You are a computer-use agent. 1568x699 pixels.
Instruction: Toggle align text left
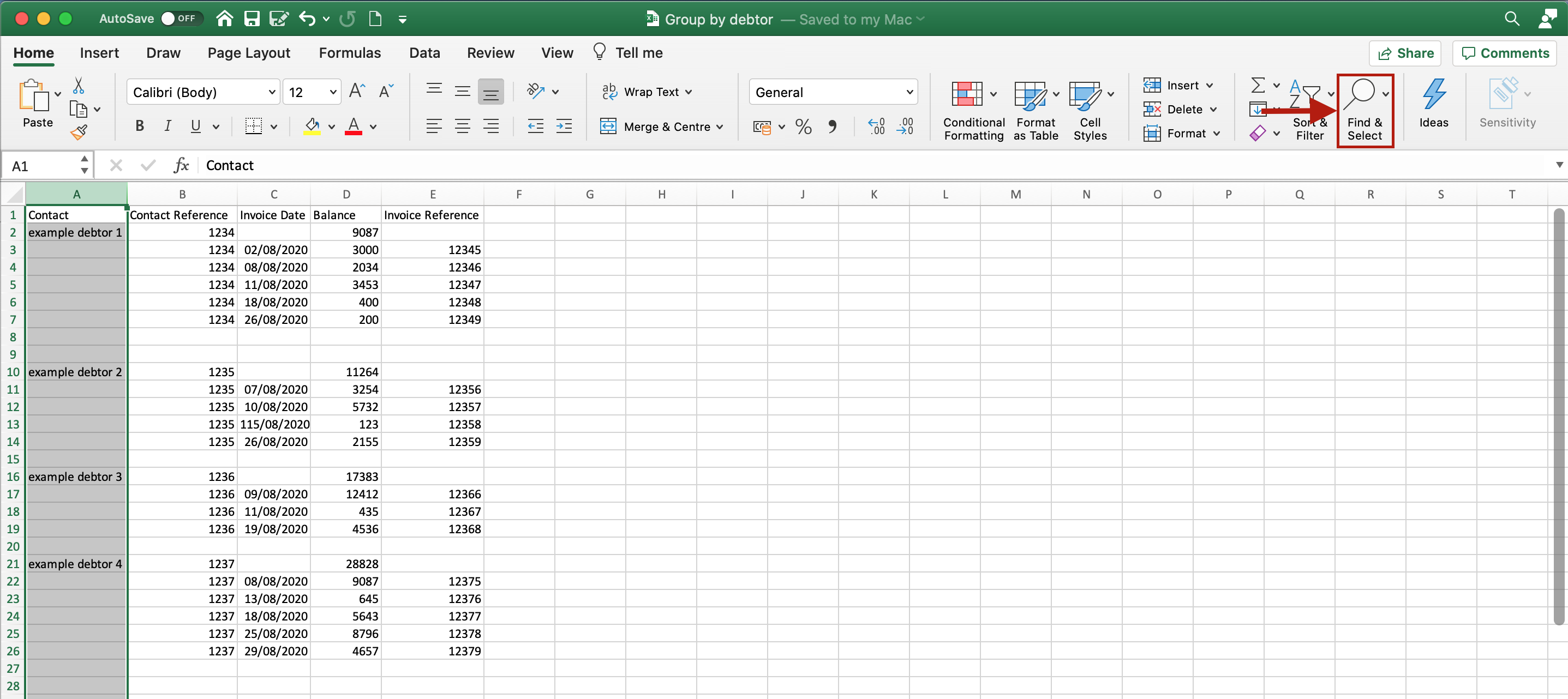pyautogui.click(x=433, y=126)
